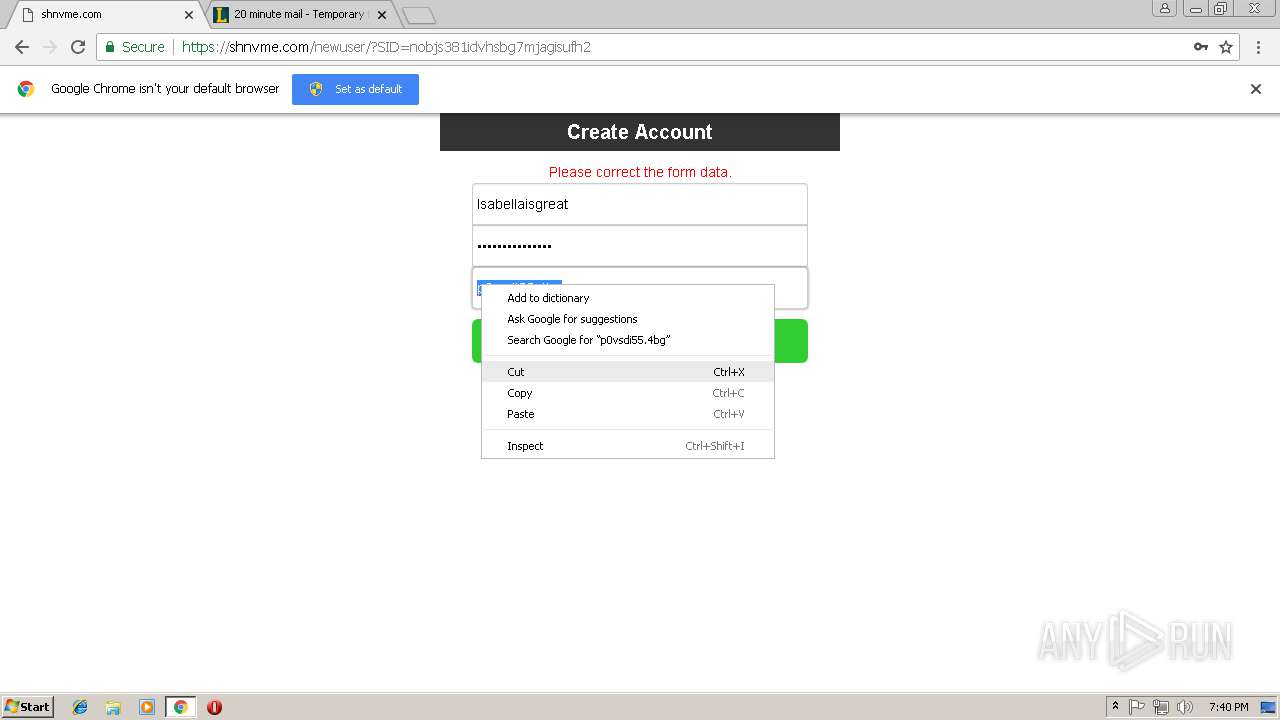Click the browser forward arrow
The width and height of the screenshot is (1280, 720).
pos(50,47)
